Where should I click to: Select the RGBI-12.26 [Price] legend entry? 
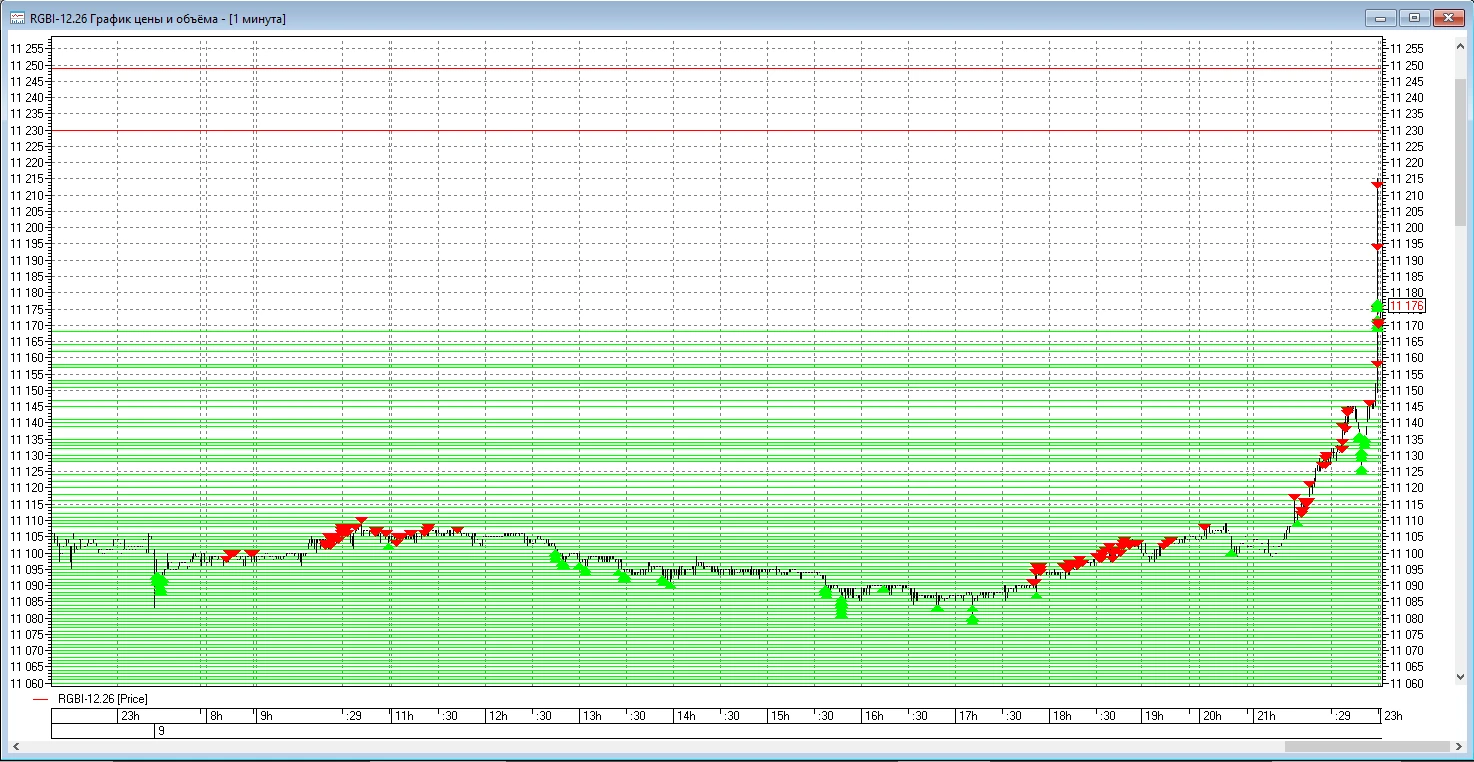[102, 699]
